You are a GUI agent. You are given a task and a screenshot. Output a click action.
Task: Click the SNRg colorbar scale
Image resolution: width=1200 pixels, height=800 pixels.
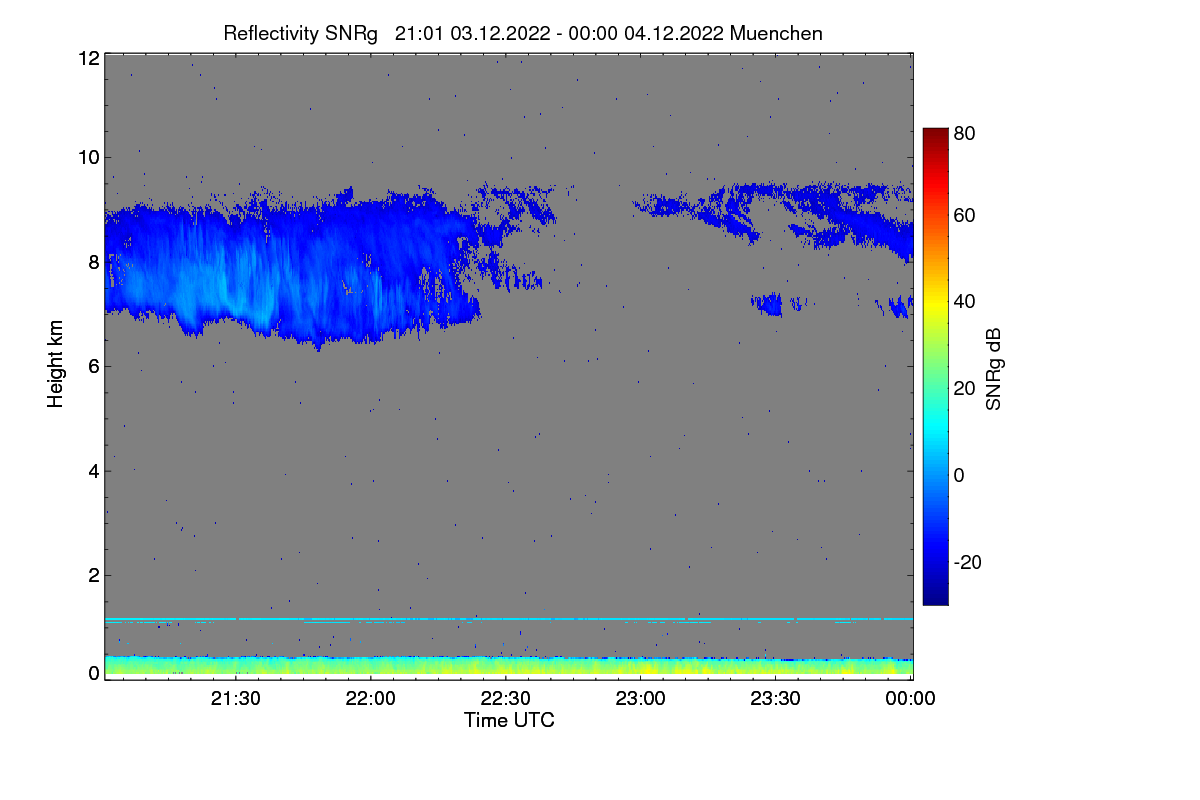(935, 366)
